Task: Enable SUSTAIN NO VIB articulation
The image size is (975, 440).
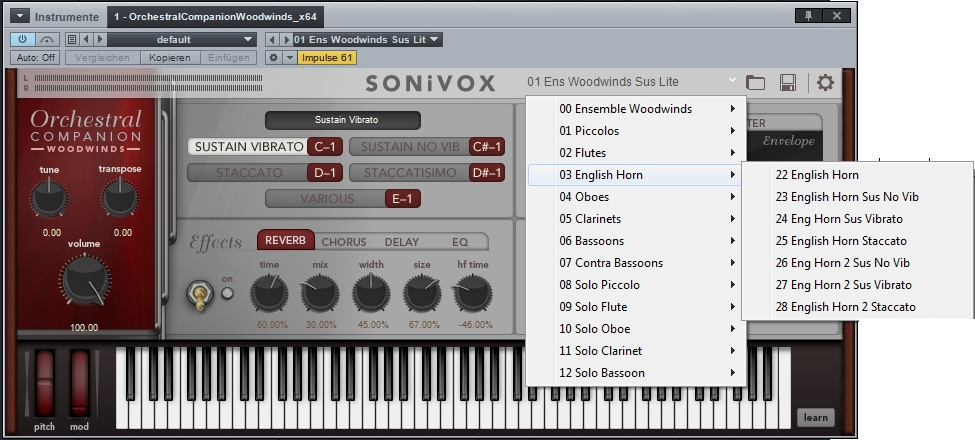Action: pyautogui.click(x=410, y=147)
